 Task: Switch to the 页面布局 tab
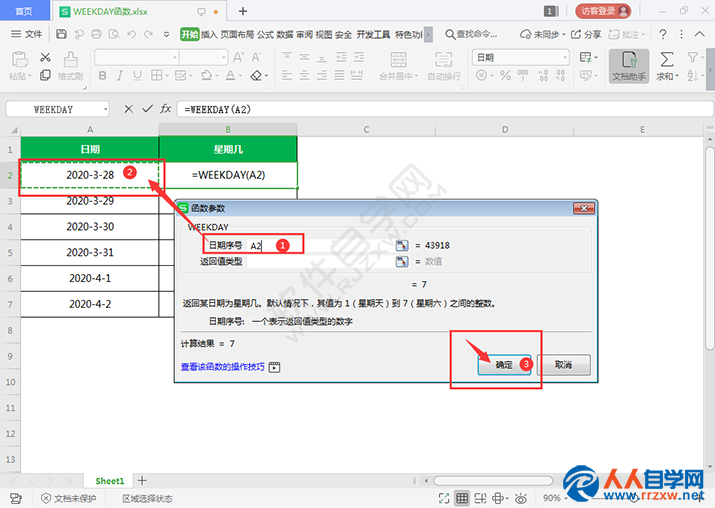(237, 34)
